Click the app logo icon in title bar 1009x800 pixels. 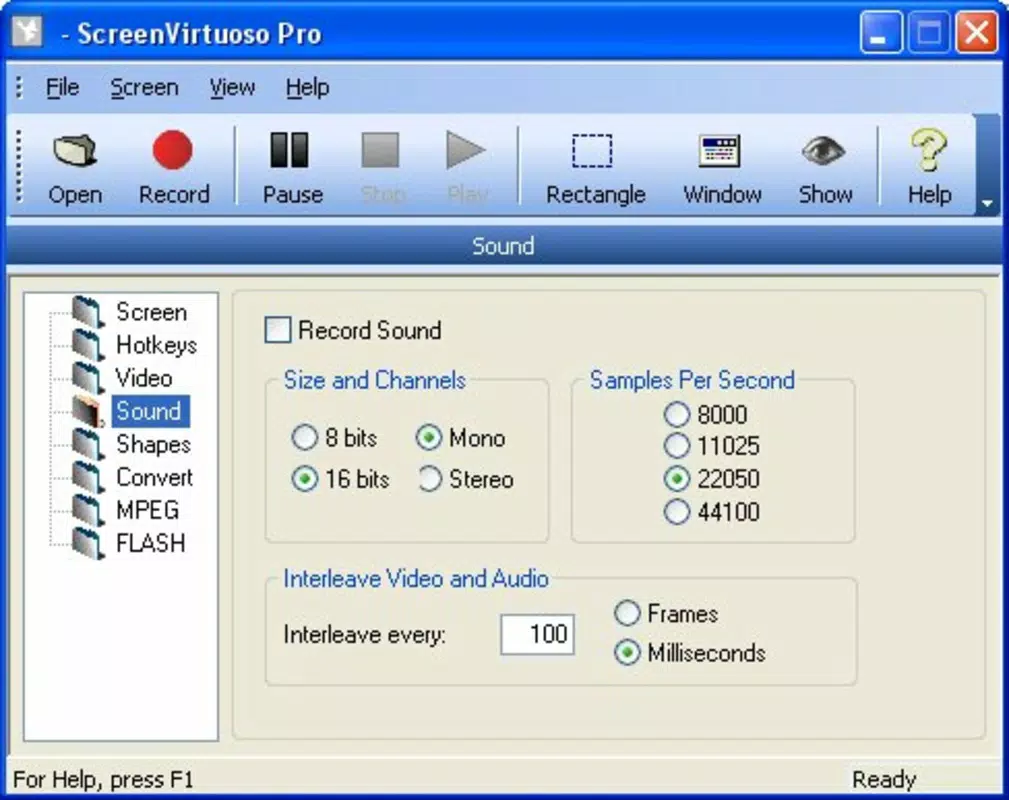[x=28, y=32]
